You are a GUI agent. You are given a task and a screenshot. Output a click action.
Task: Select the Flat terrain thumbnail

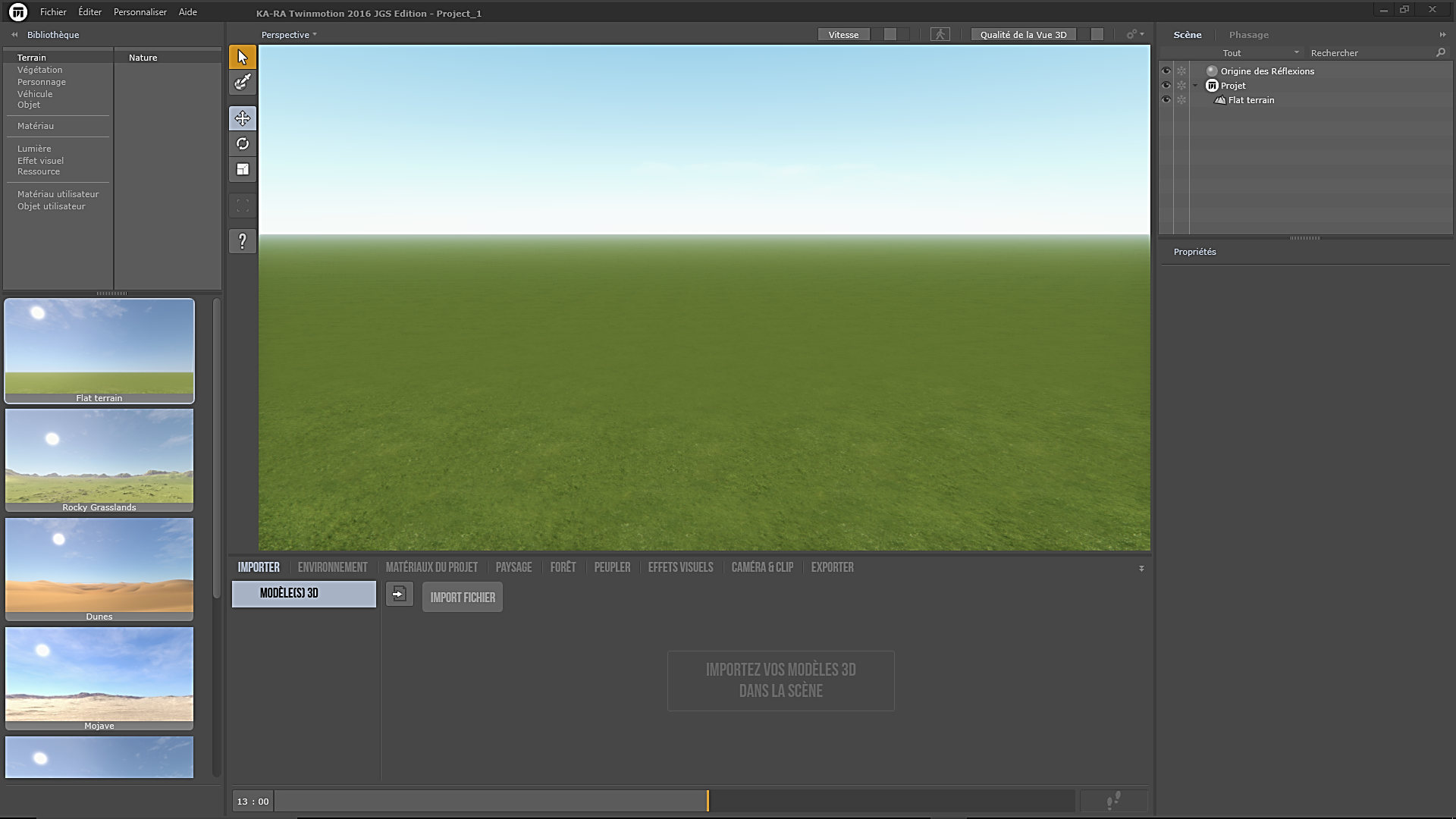click(x=99, y=350)
